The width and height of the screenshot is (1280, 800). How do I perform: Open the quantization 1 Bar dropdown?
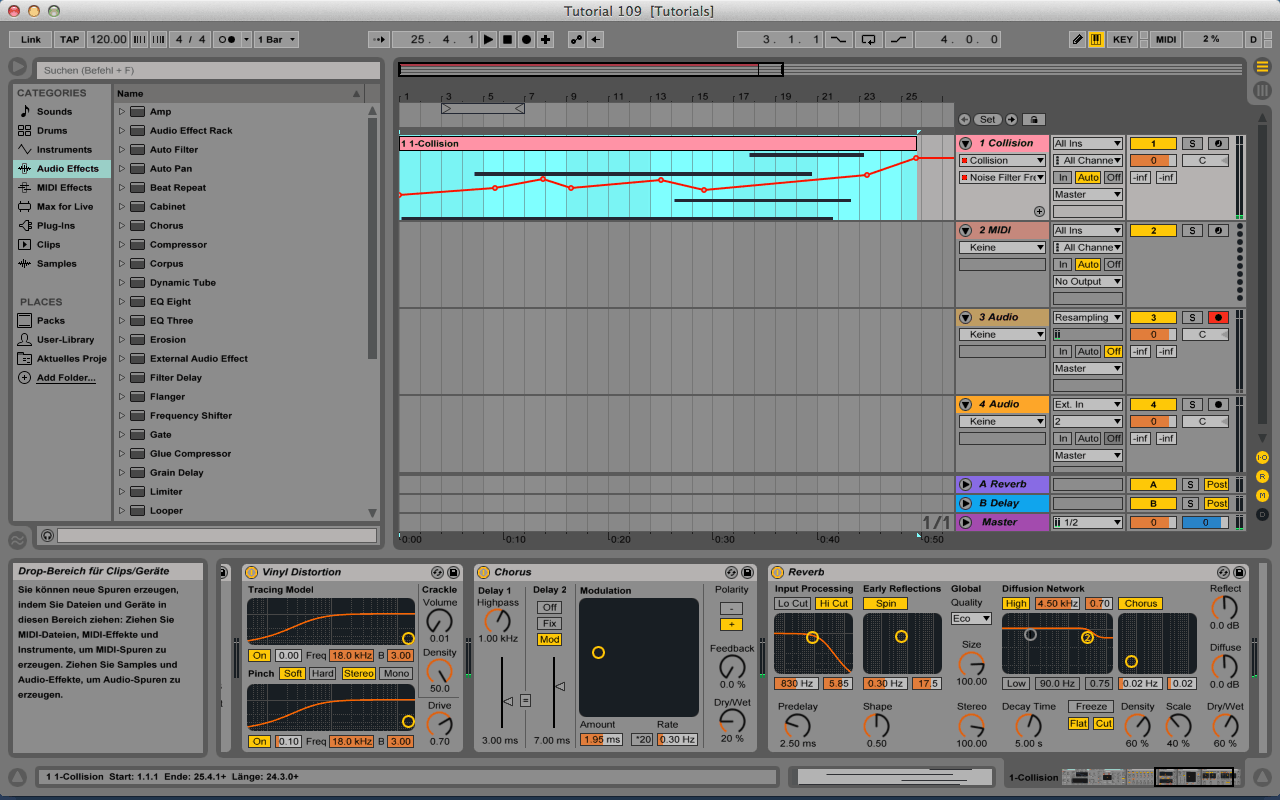coord(276,40)
